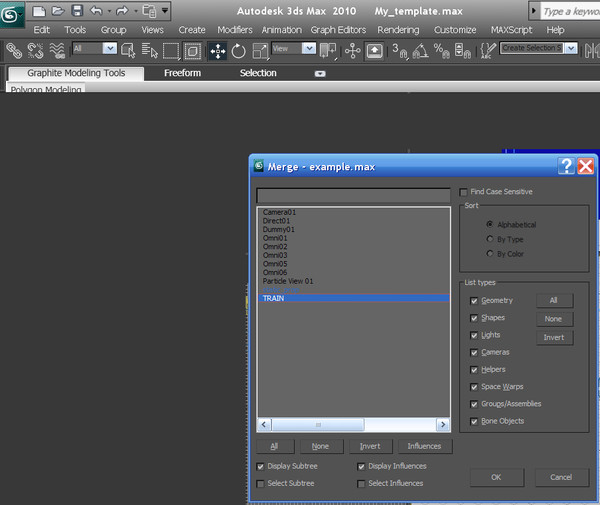Activate the Select and Rotate tool
The image size is (600, 505).
point(238,51)
